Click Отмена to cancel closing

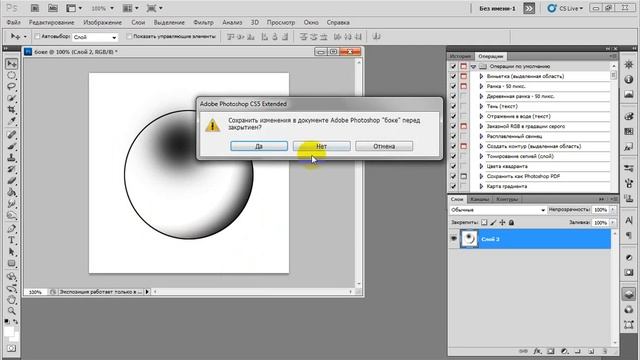[384, 146]
